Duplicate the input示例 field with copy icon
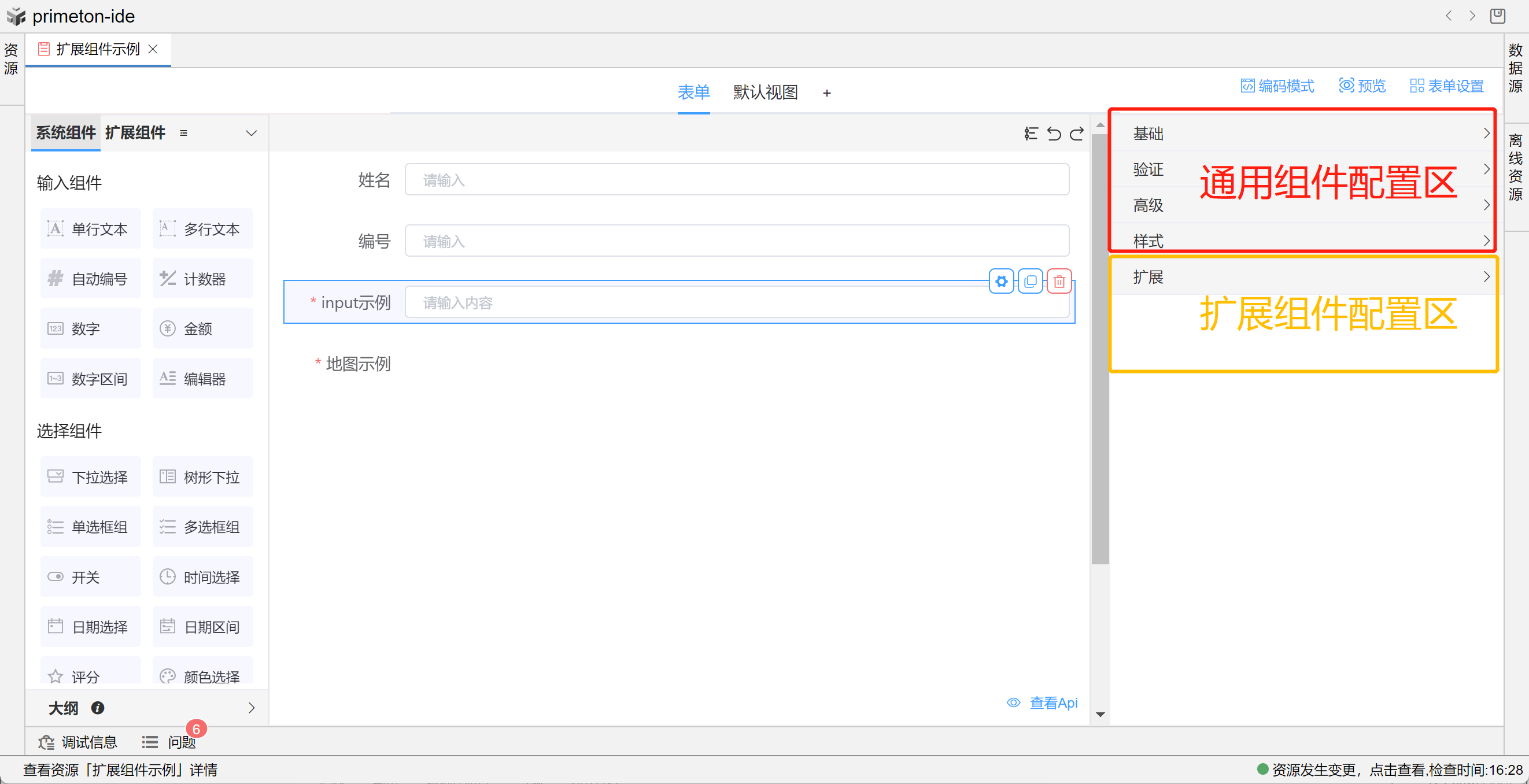 click(x=1030, y=282)
